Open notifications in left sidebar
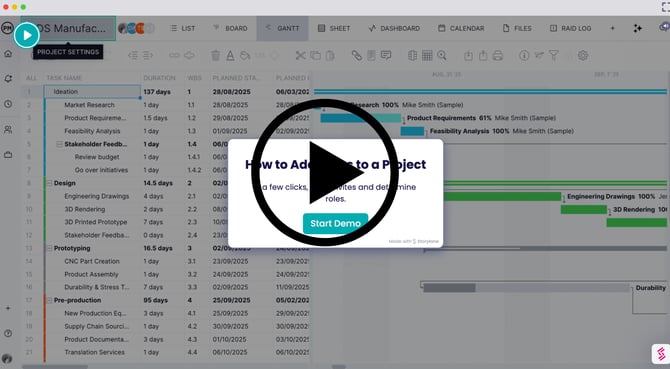Image resolution: width=670 pixels, height=369 pixels. (x=8, y=79)
